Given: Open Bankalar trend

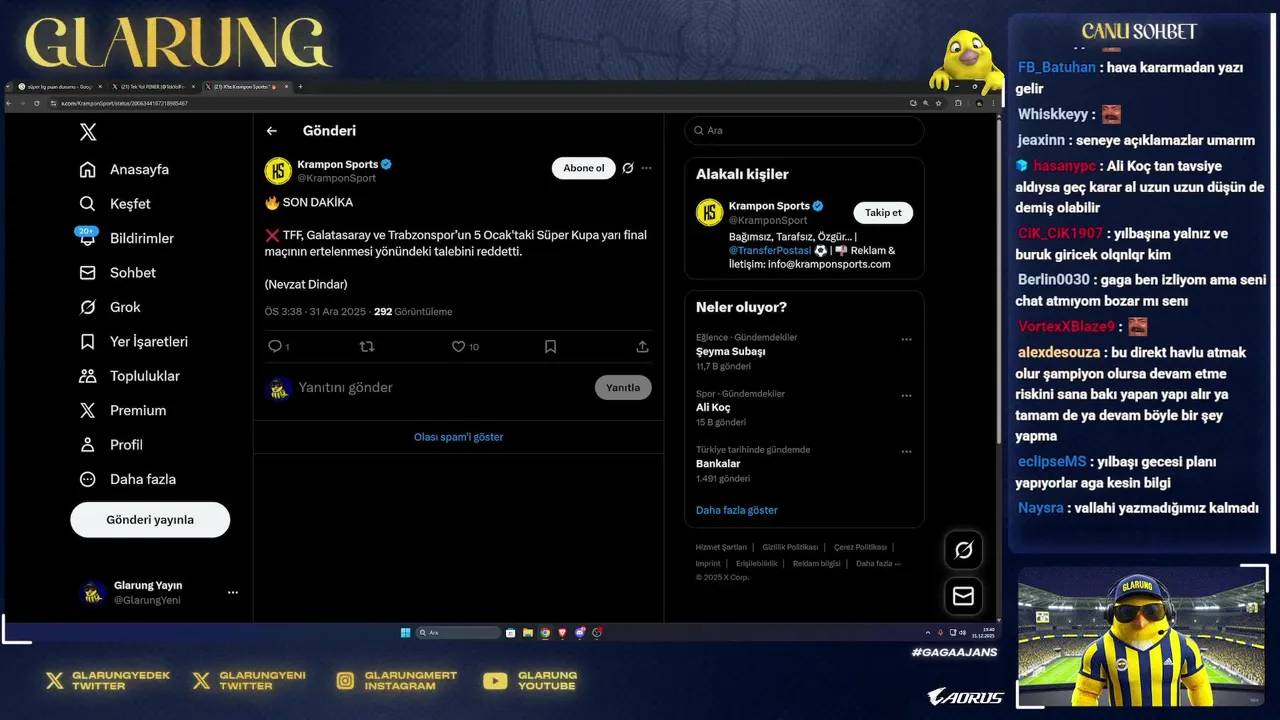Looking at the screenshot, I should pyautogui.click(x=718, y=464).
